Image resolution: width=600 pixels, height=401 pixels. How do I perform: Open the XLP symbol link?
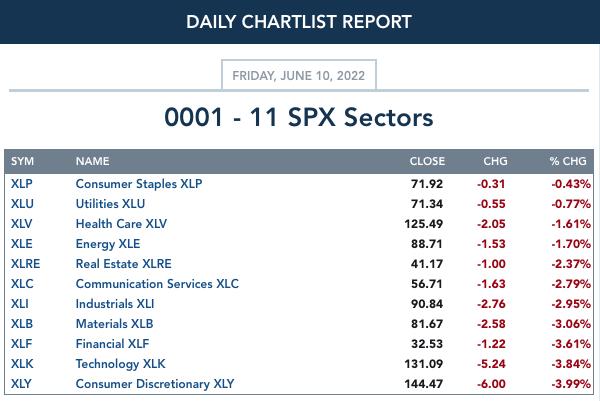click(21, 184)
